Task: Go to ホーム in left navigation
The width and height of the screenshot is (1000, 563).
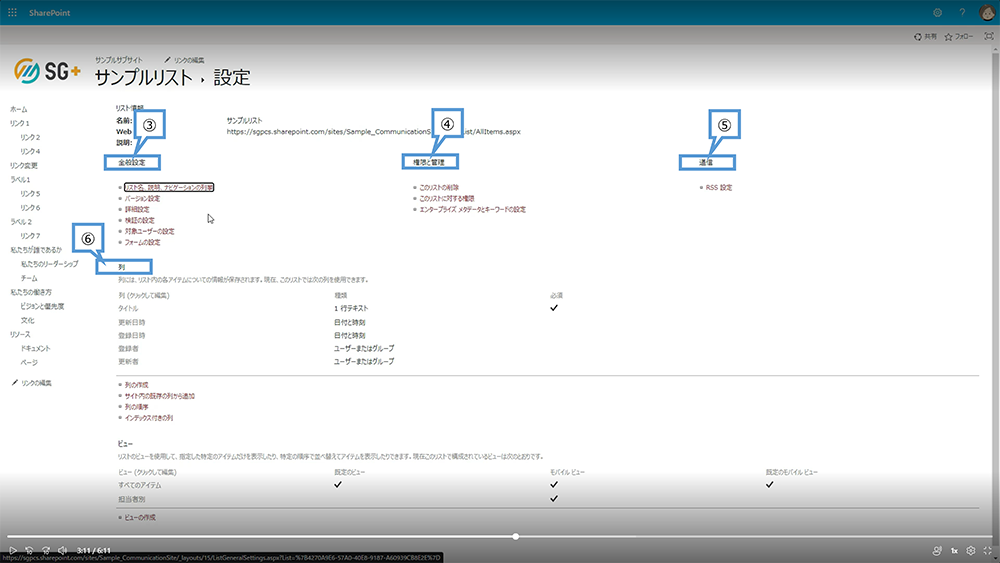Action: coord(18,109)
